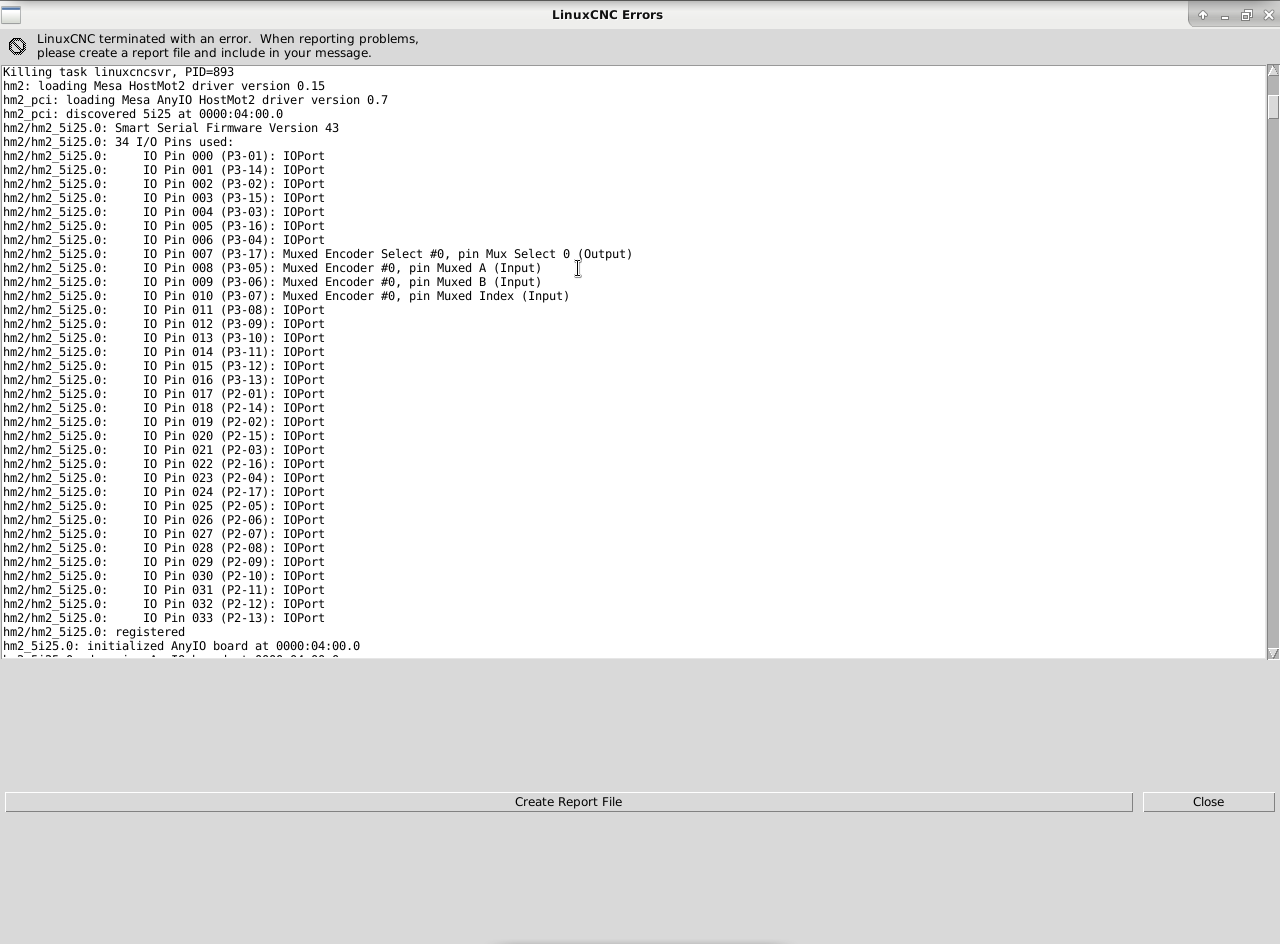1280x944 pixels.
Task: Select line IO Pin 020 (P2-15)
Action: (x=164, y=436)
